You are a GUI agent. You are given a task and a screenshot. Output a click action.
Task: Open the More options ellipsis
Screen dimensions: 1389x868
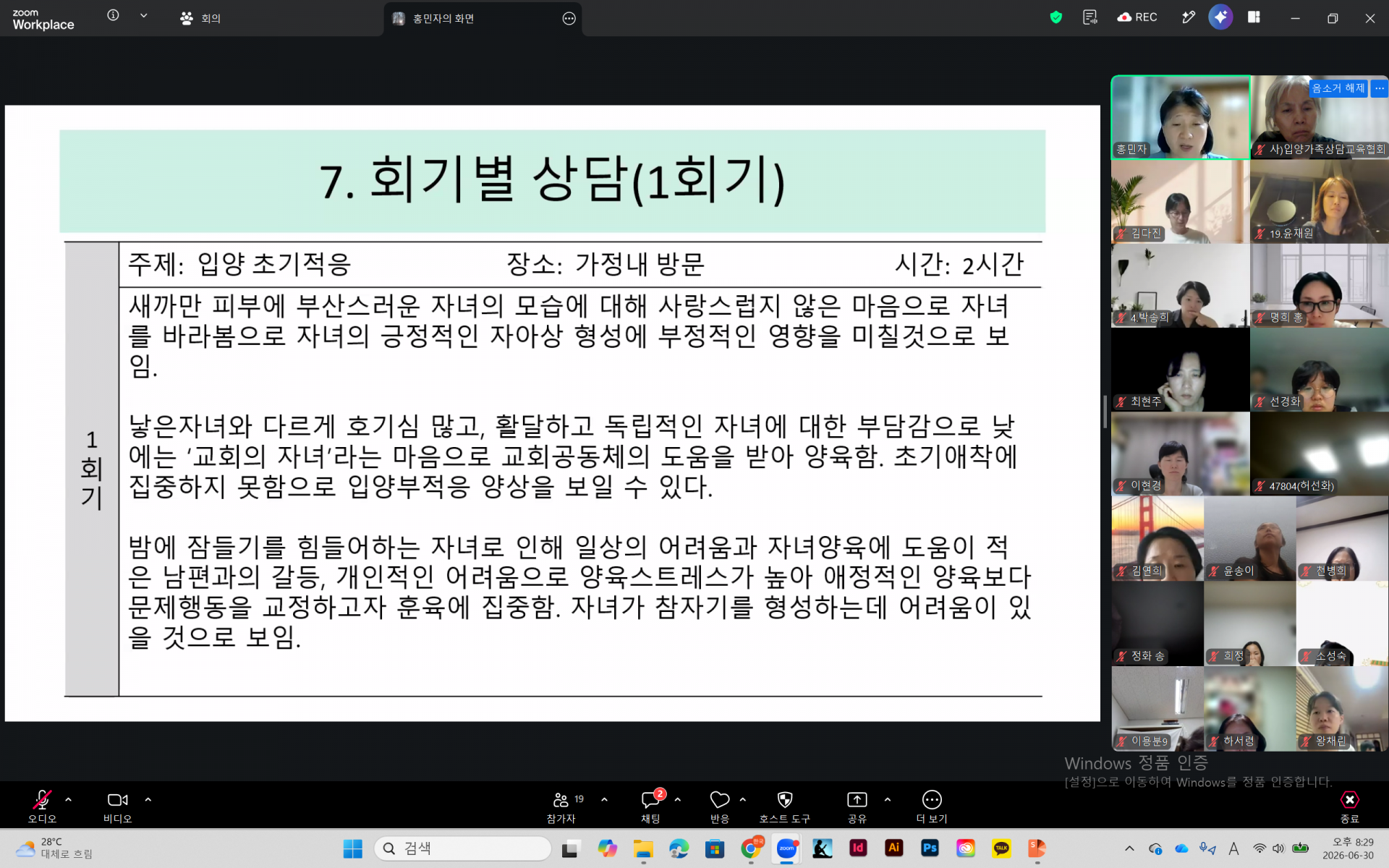(932, 807)
